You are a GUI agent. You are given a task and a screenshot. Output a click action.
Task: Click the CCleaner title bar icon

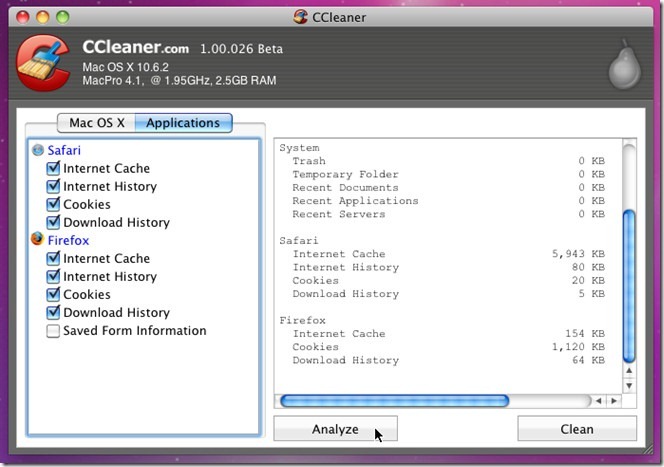[300, 17]
